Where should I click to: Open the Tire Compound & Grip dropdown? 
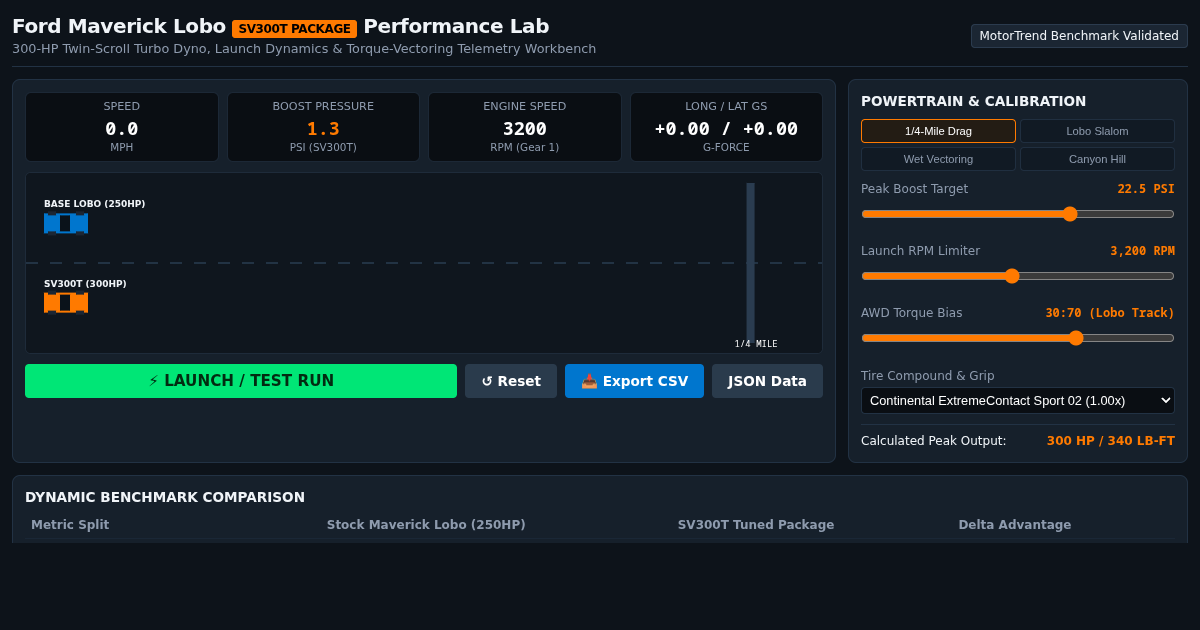tap(1018, 401)
